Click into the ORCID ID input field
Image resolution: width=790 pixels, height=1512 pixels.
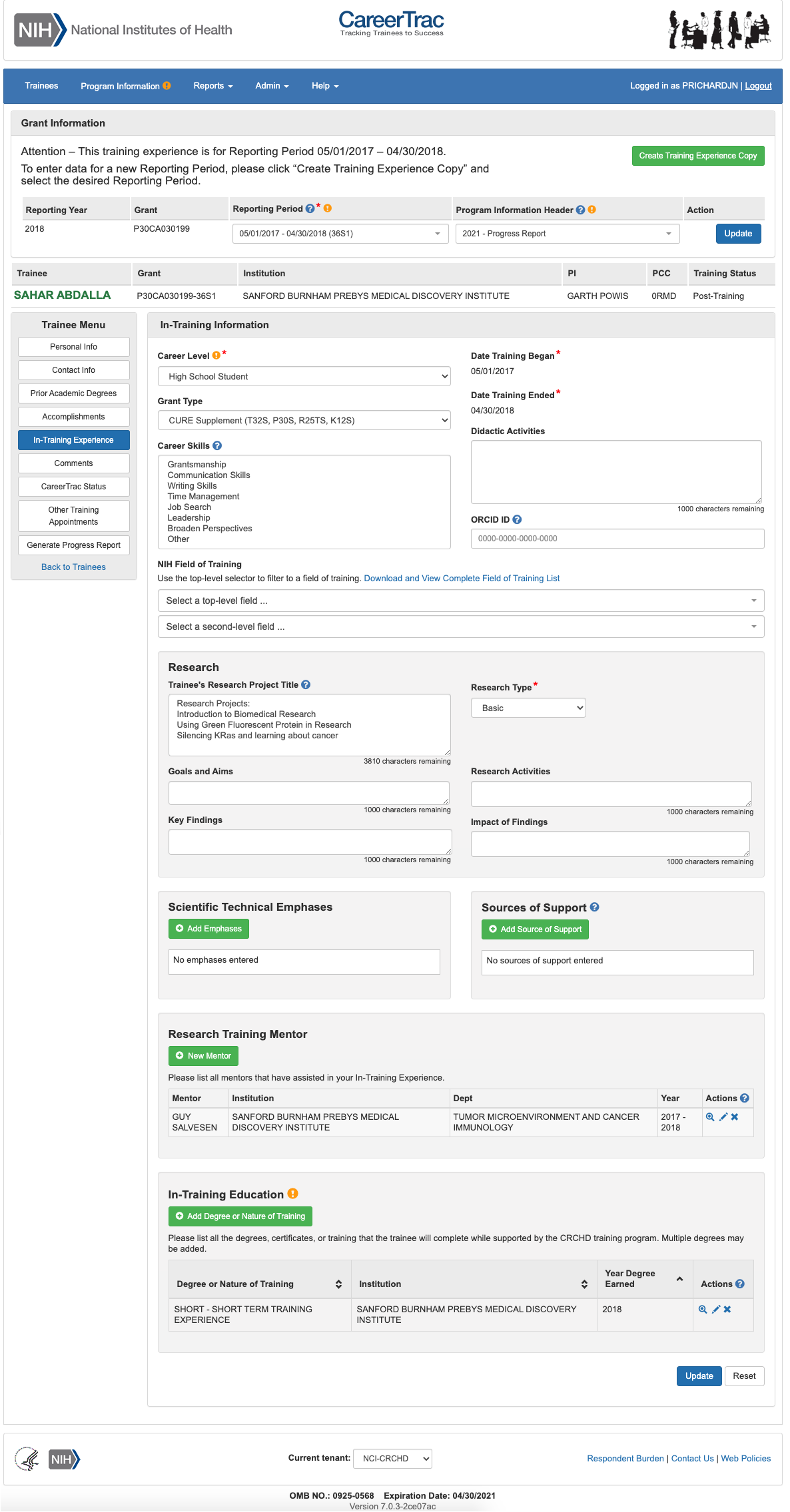617,539
